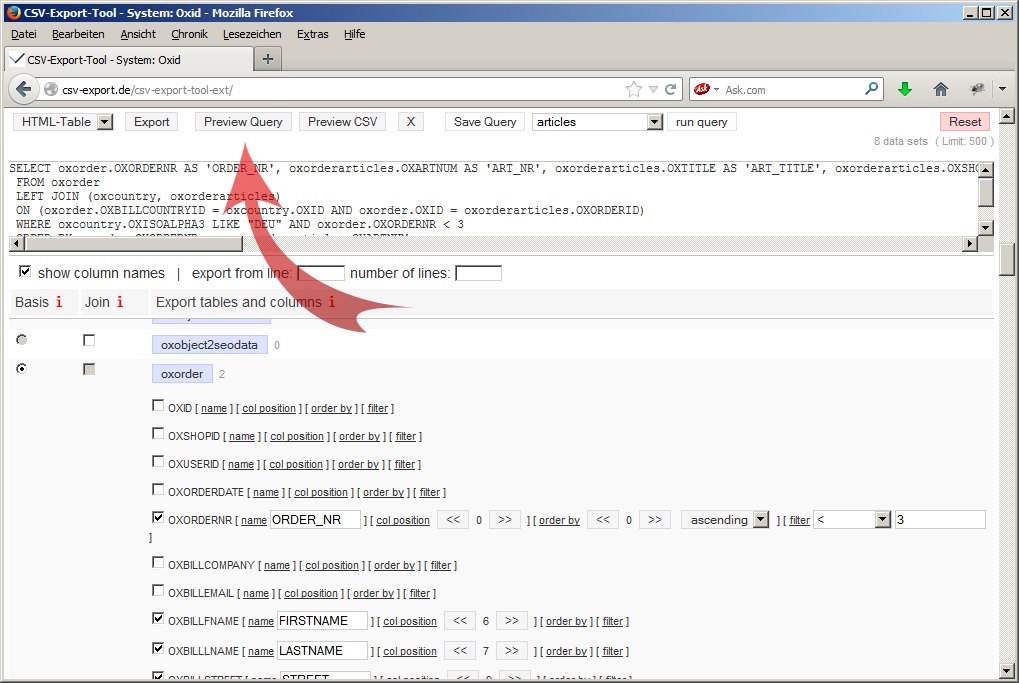Click the Ask search engine logo
Image resolution: width=1019 pixels, height=683 pixels.
(701, 89)
